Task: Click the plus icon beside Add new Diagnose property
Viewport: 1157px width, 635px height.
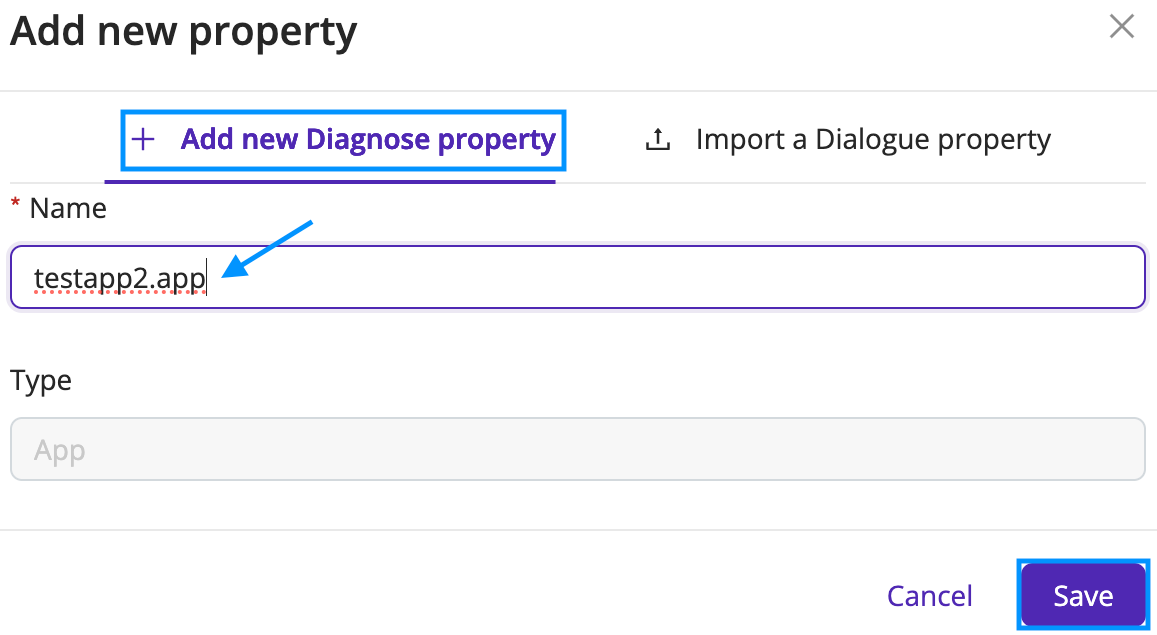Action: [143, 139]
